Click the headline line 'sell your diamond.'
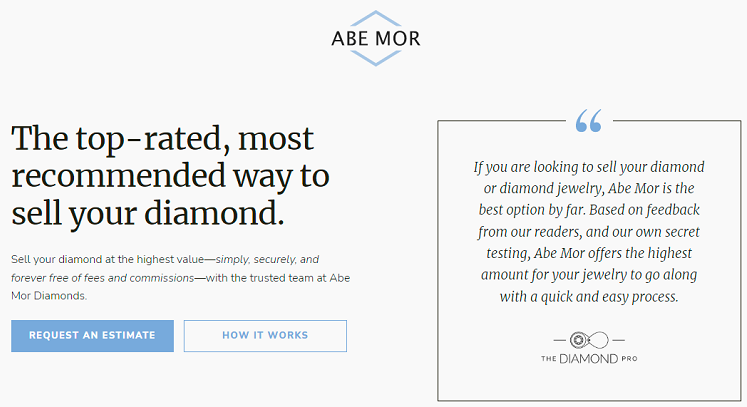The height and width of the screenshot is (407, 747). tap(148, 214)
